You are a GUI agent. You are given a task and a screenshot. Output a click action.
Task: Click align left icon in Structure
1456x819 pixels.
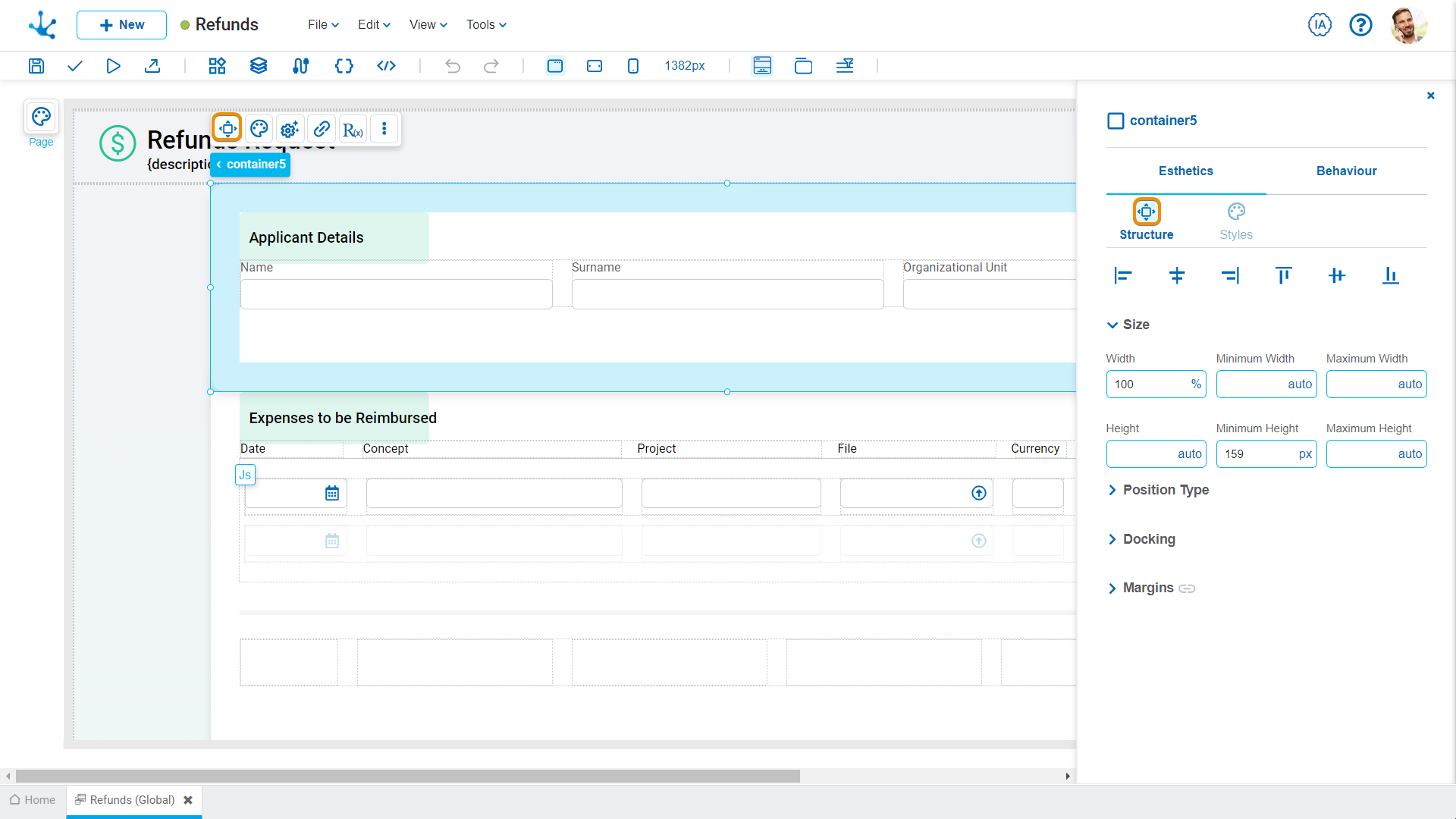[x=1123, y=275]
